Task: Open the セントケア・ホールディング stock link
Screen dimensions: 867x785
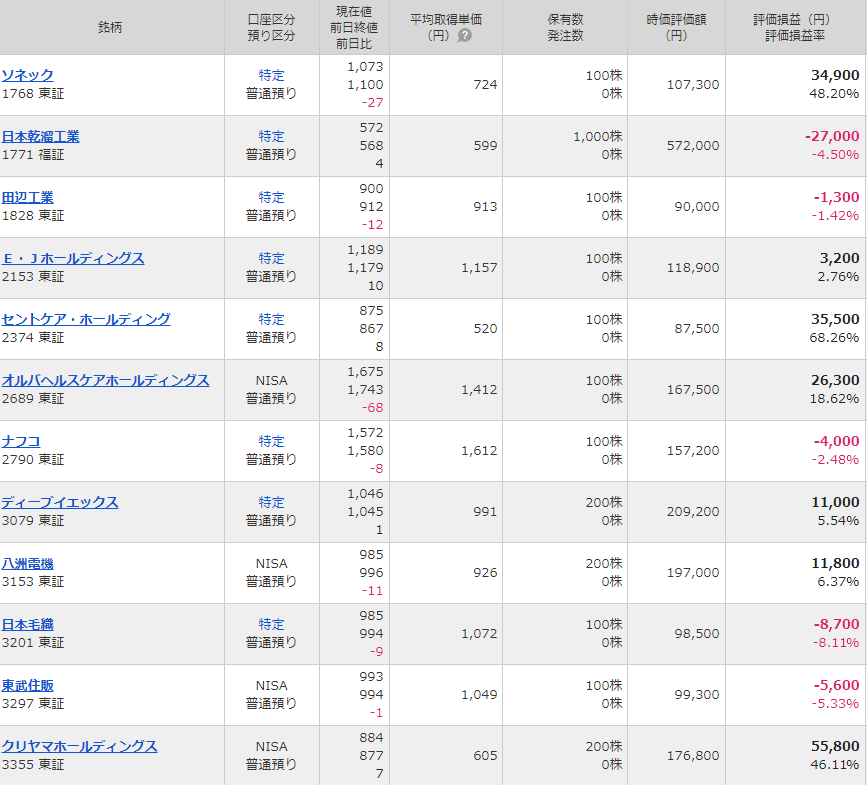Action: pos(86,320)
